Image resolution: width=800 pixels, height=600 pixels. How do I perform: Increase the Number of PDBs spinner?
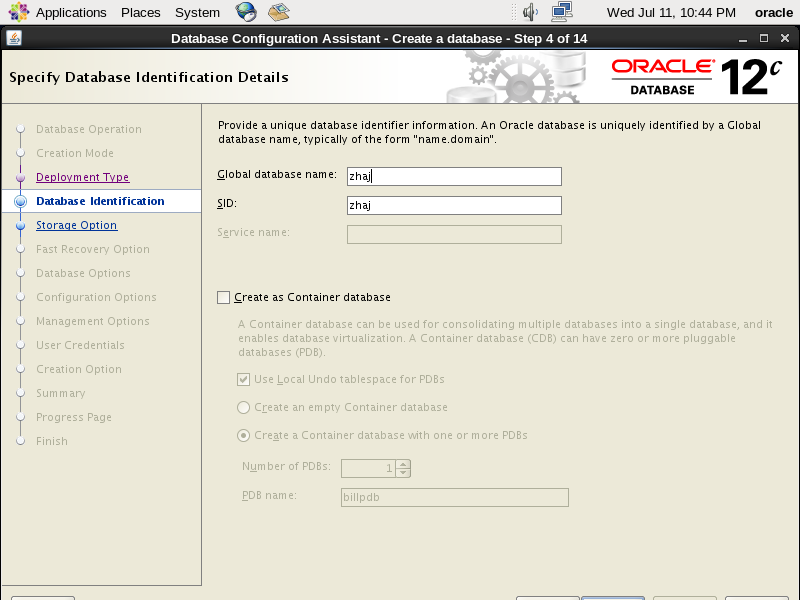coord(403,464)
